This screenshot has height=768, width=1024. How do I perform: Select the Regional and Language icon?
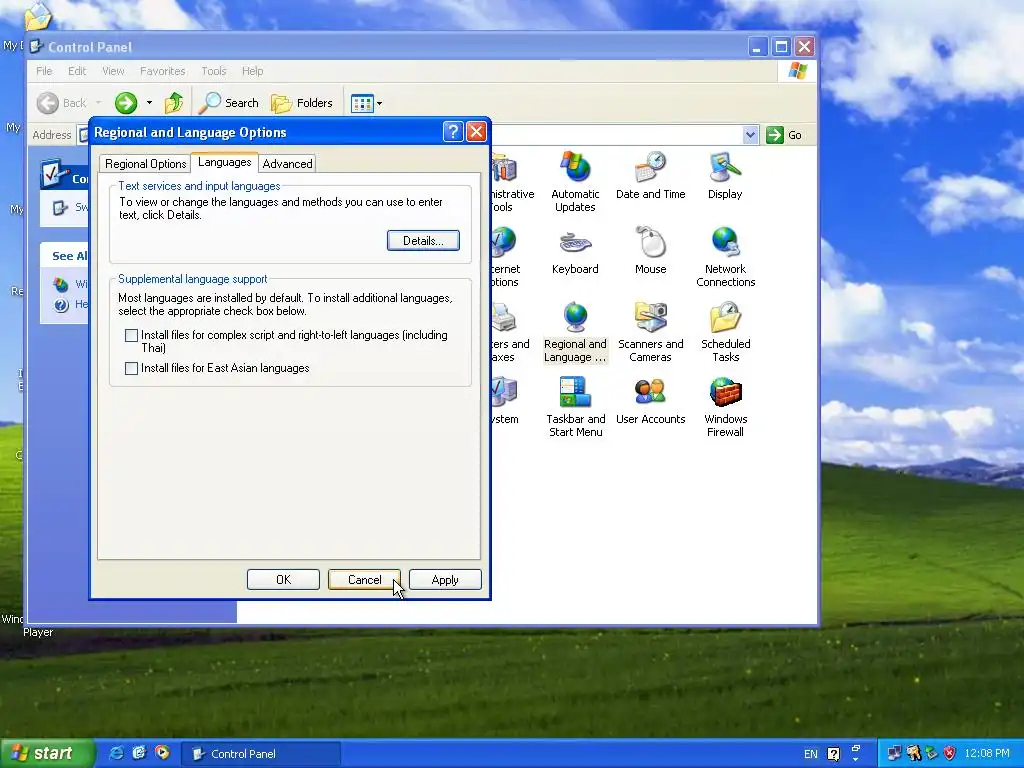click(575, 332)
